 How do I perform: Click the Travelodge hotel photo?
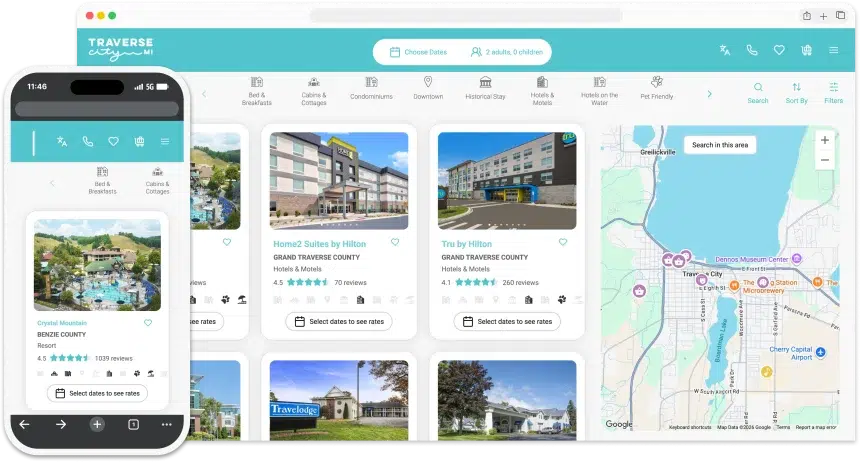point(339,400)
